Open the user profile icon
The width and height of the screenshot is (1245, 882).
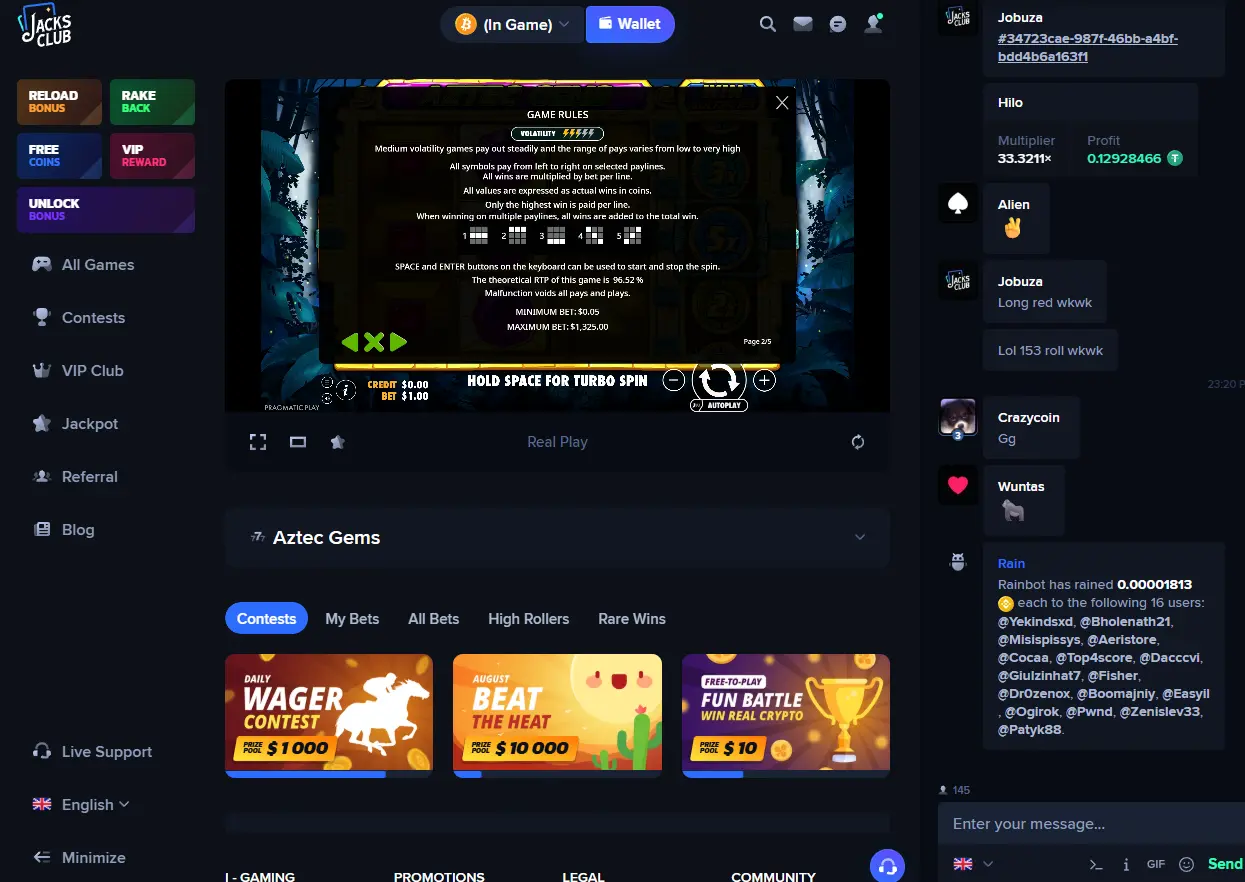[x=874, y=24]
